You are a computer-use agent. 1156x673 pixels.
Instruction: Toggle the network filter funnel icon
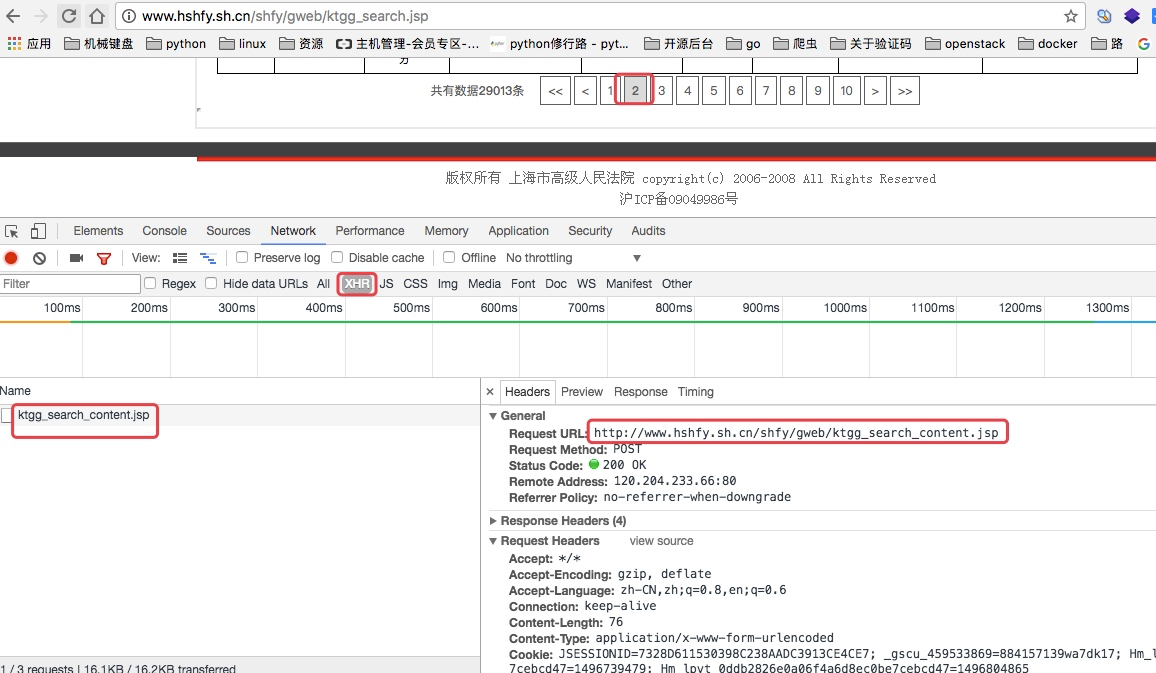tap(104, 258)
